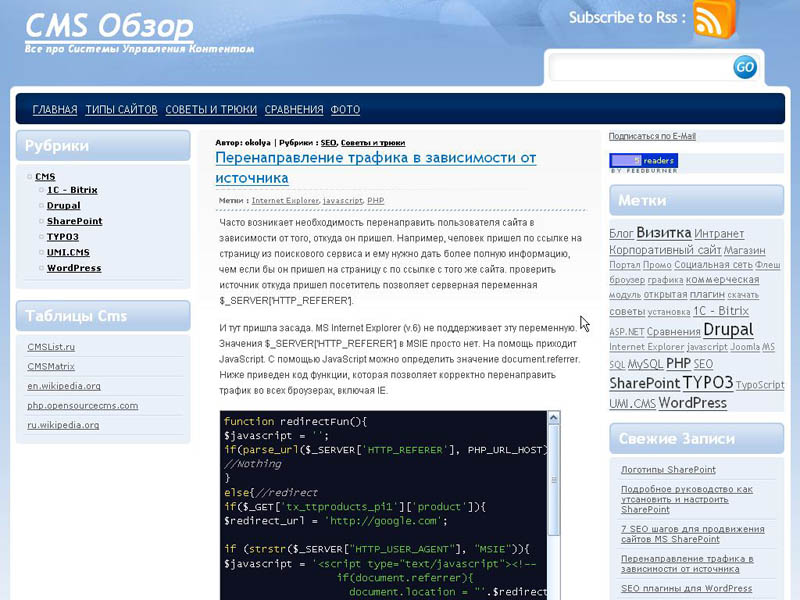800x600 pixels.
Task: Open the Советы и трюки rubric link
Action: pyautogui.click(x=373, y=143)
